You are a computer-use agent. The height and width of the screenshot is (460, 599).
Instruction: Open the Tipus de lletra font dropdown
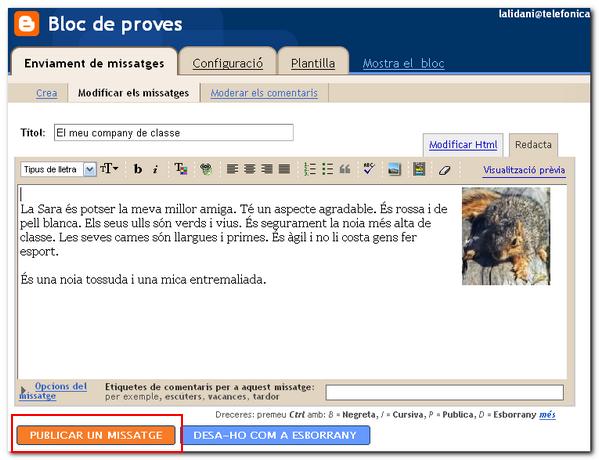(x=58, y=169)
